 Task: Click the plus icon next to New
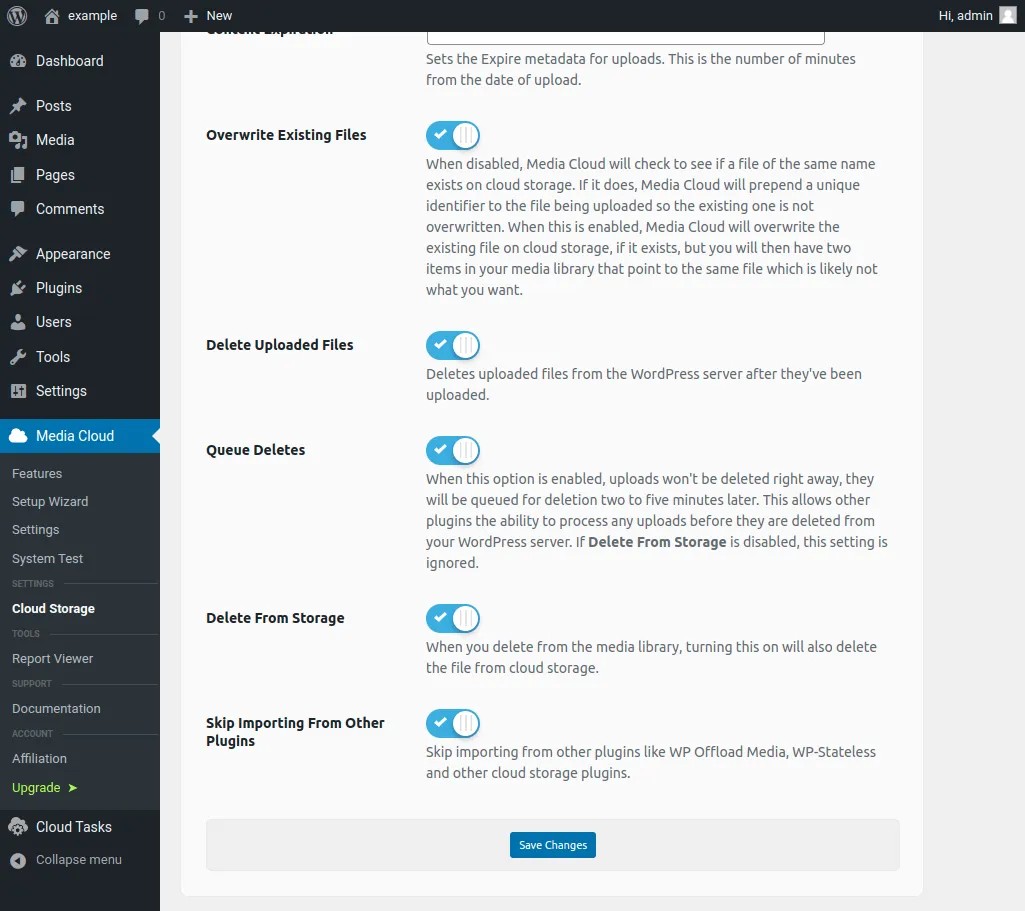(x=190, y=16)
